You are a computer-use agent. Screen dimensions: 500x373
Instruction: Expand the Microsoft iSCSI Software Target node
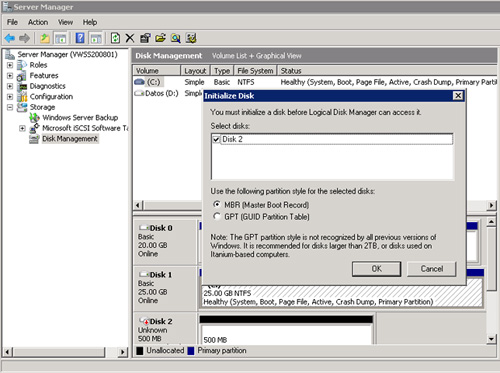pyautogui.click(x=22, y=128)
